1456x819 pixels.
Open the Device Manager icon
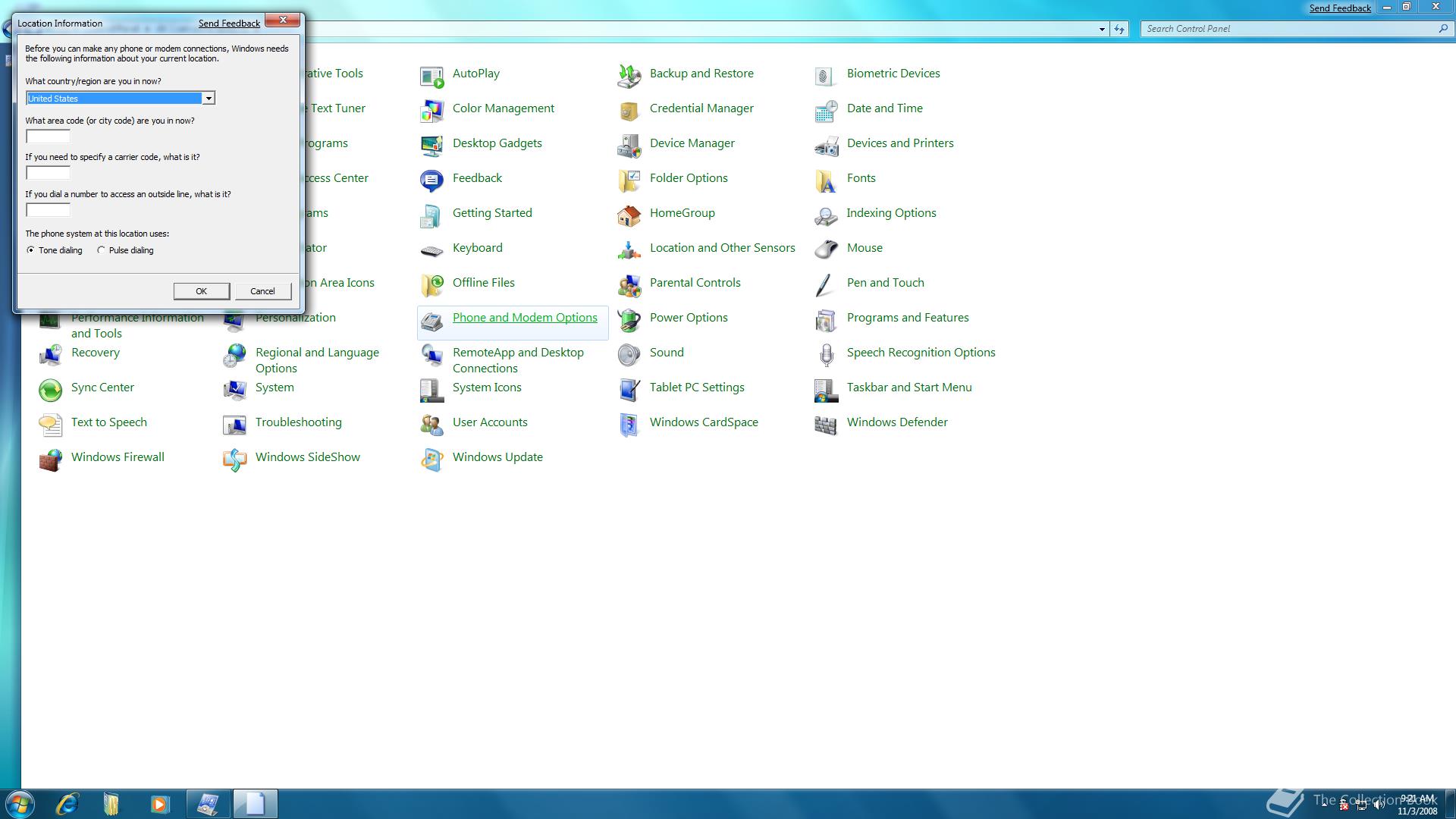(629, 146)
